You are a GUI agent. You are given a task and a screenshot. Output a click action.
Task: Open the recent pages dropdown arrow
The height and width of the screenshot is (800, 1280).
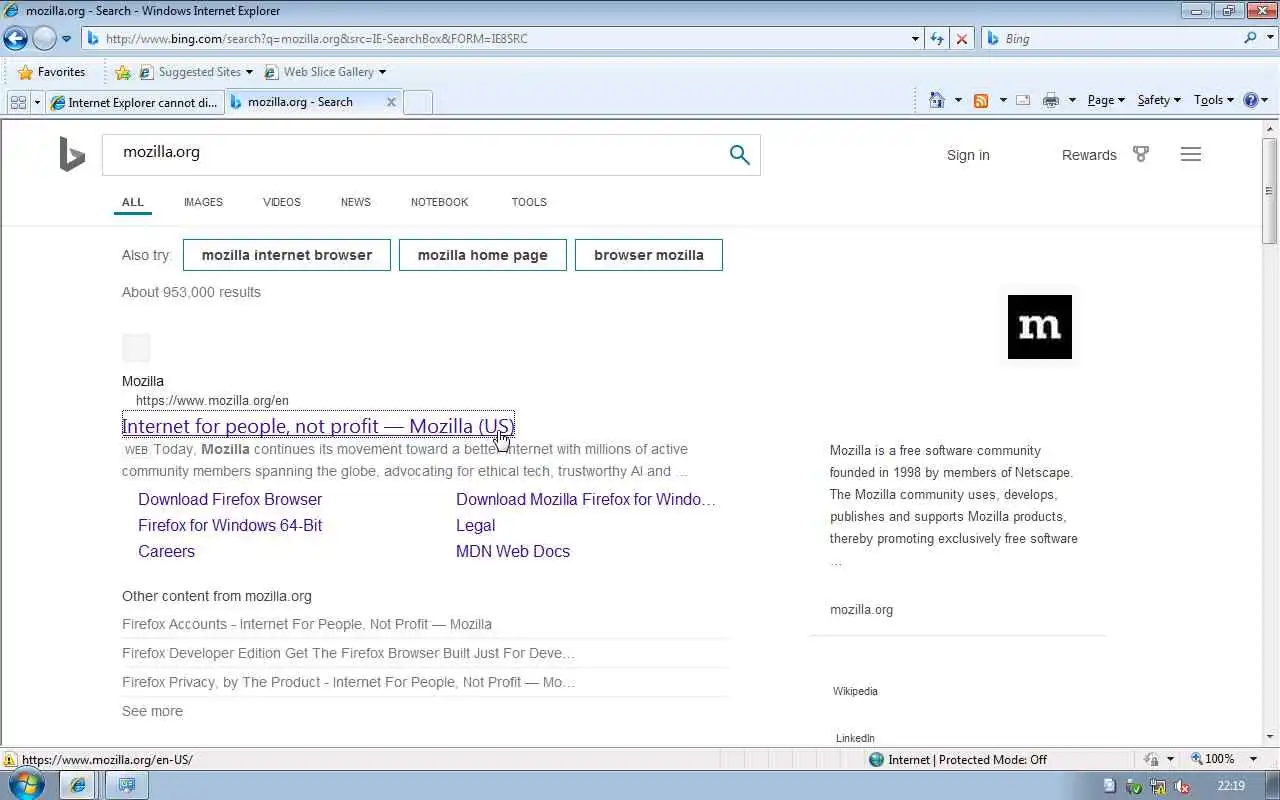click(67, 39)
